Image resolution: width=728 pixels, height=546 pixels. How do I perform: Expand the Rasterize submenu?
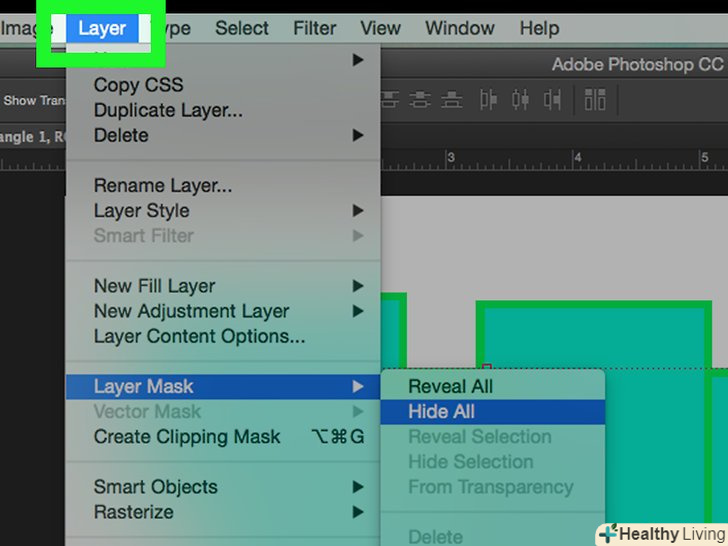(x=223, y=512)
